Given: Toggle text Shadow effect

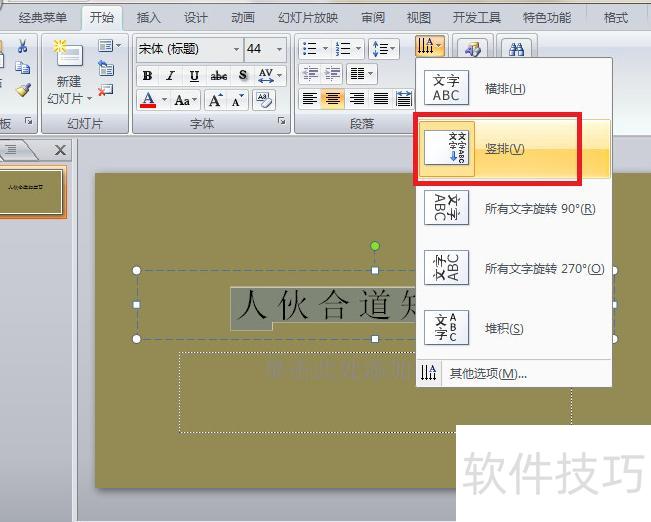Looking at the screenshot, I should pyautogui.click(x=243, y=76).
